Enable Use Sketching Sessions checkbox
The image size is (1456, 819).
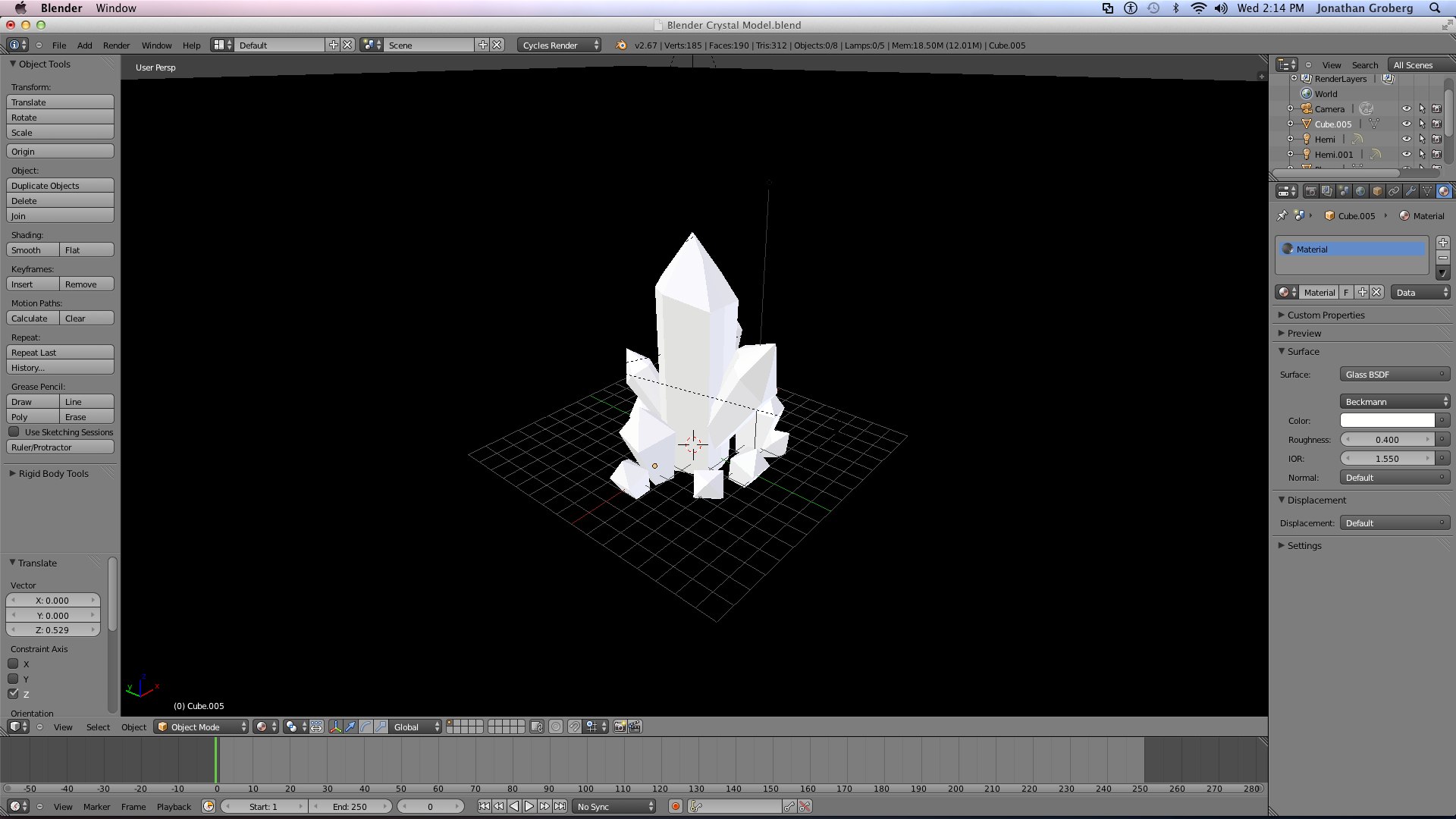[14, 431]
